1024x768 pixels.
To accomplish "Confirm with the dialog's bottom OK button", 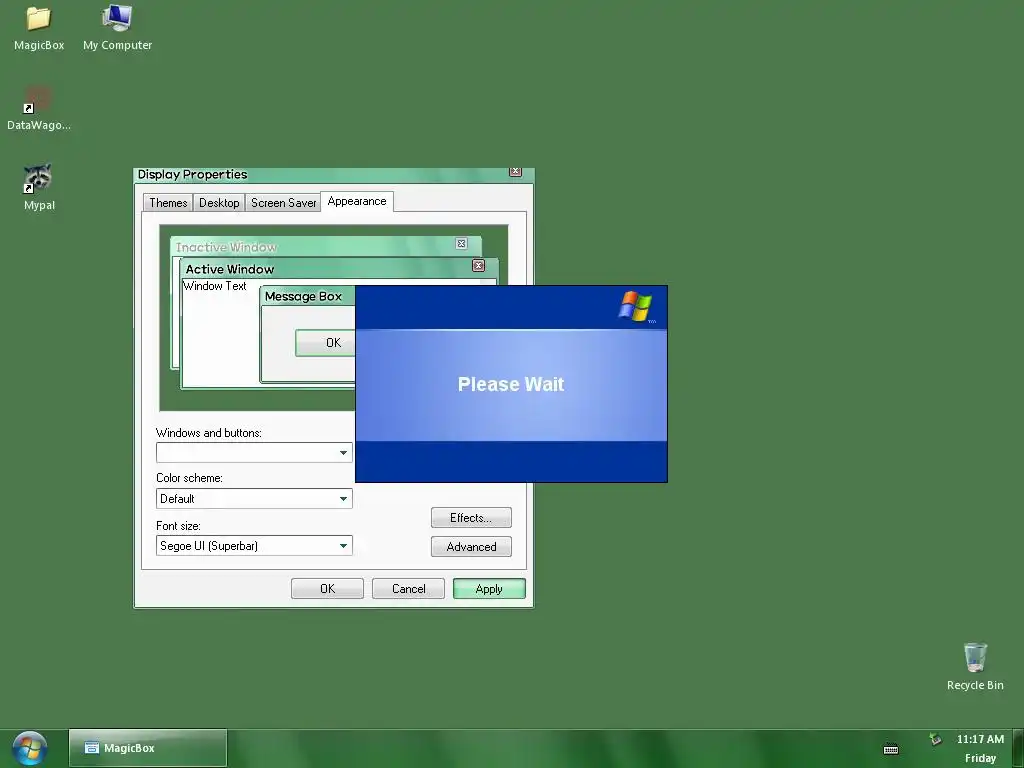I will 327,588.
